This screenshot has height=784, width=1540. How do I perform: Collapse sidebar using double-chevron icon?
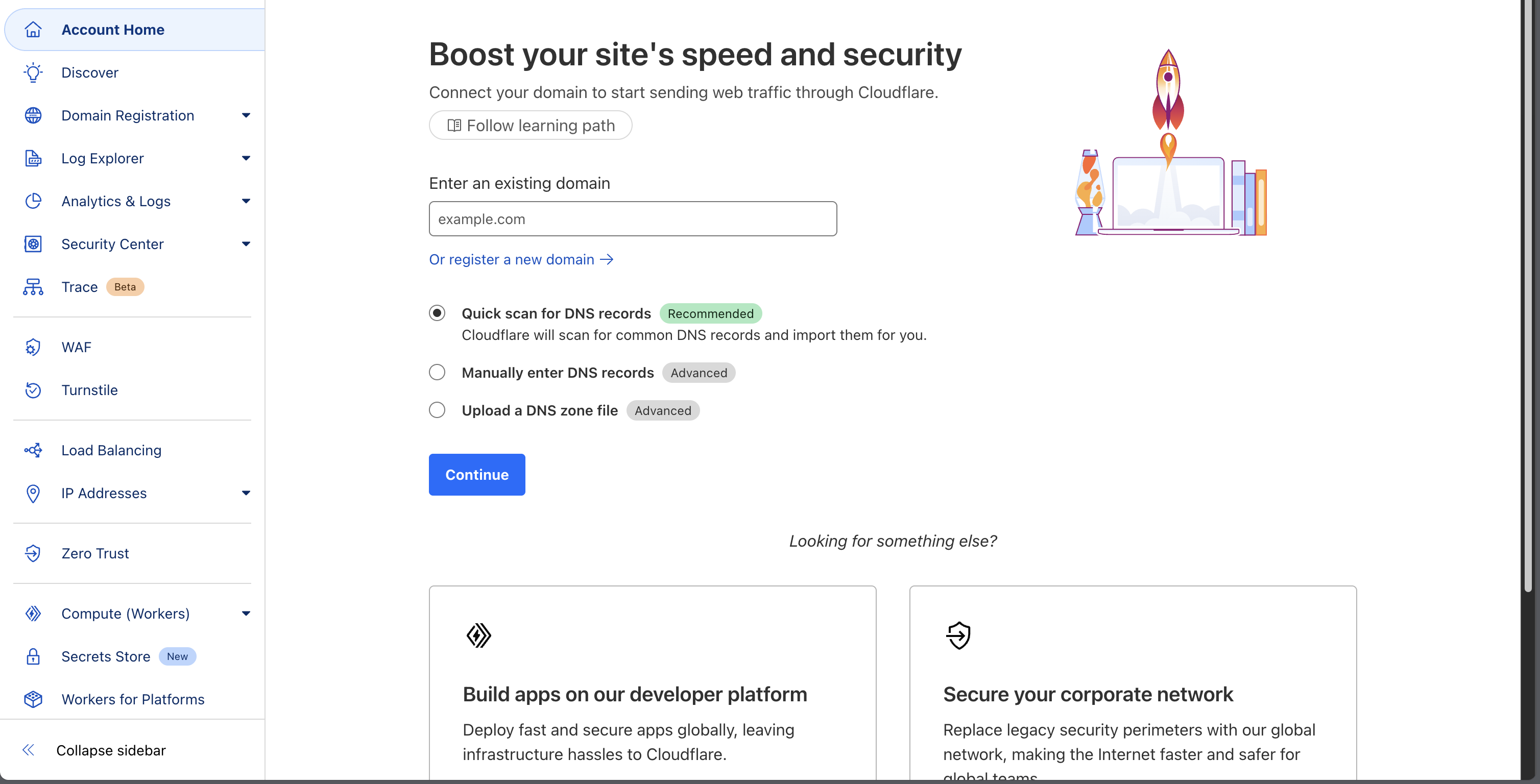coord(28,750)
